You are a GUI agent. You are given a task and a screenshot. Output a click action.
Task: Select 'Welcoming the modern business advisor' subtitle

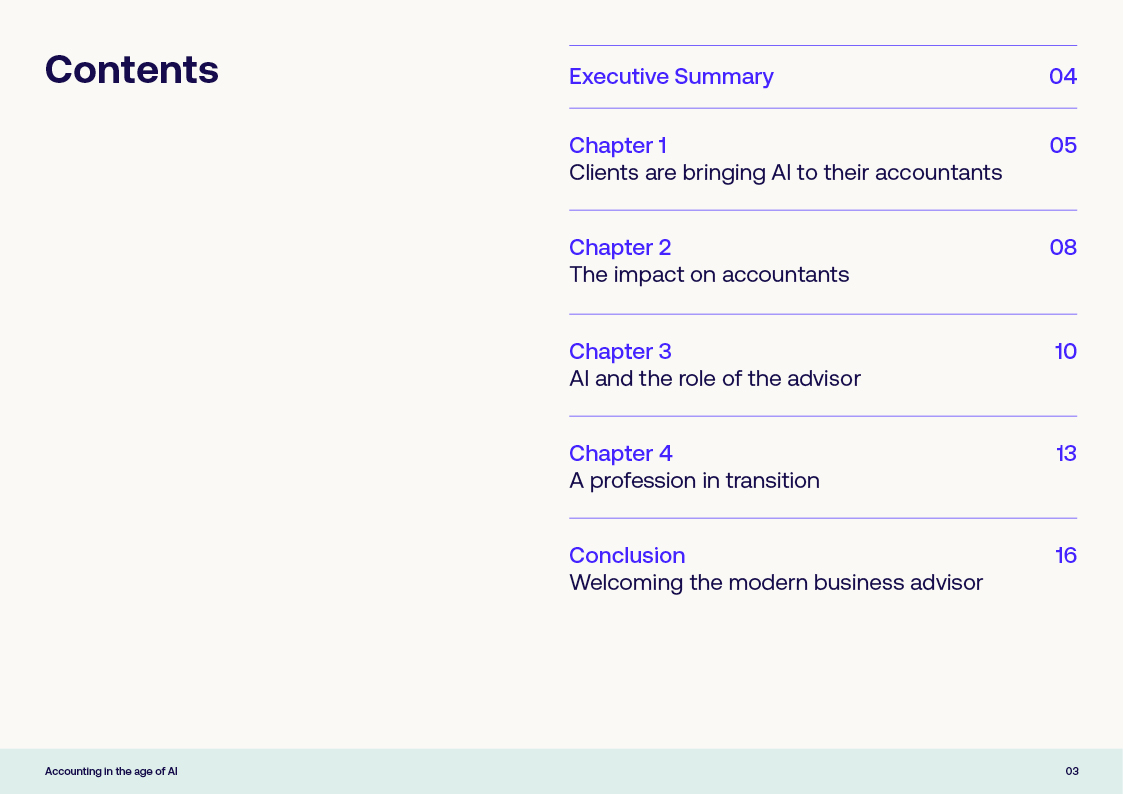(x=776, y=583)
